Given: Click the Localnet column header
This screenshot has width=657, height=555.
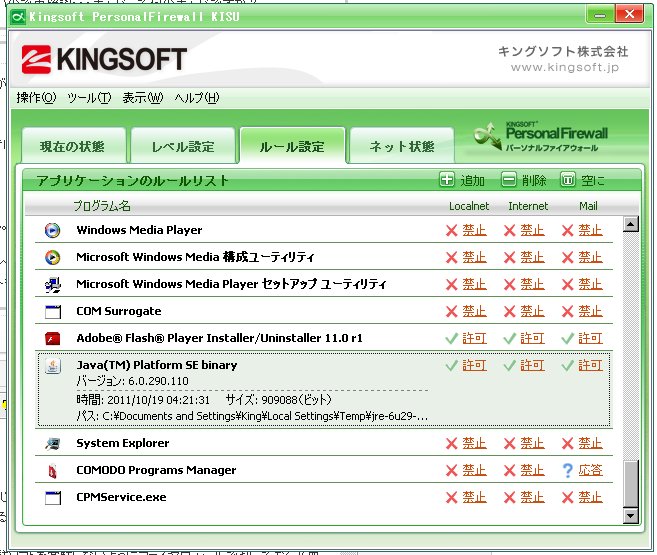Looking at the screenshot, I should 469,206.
